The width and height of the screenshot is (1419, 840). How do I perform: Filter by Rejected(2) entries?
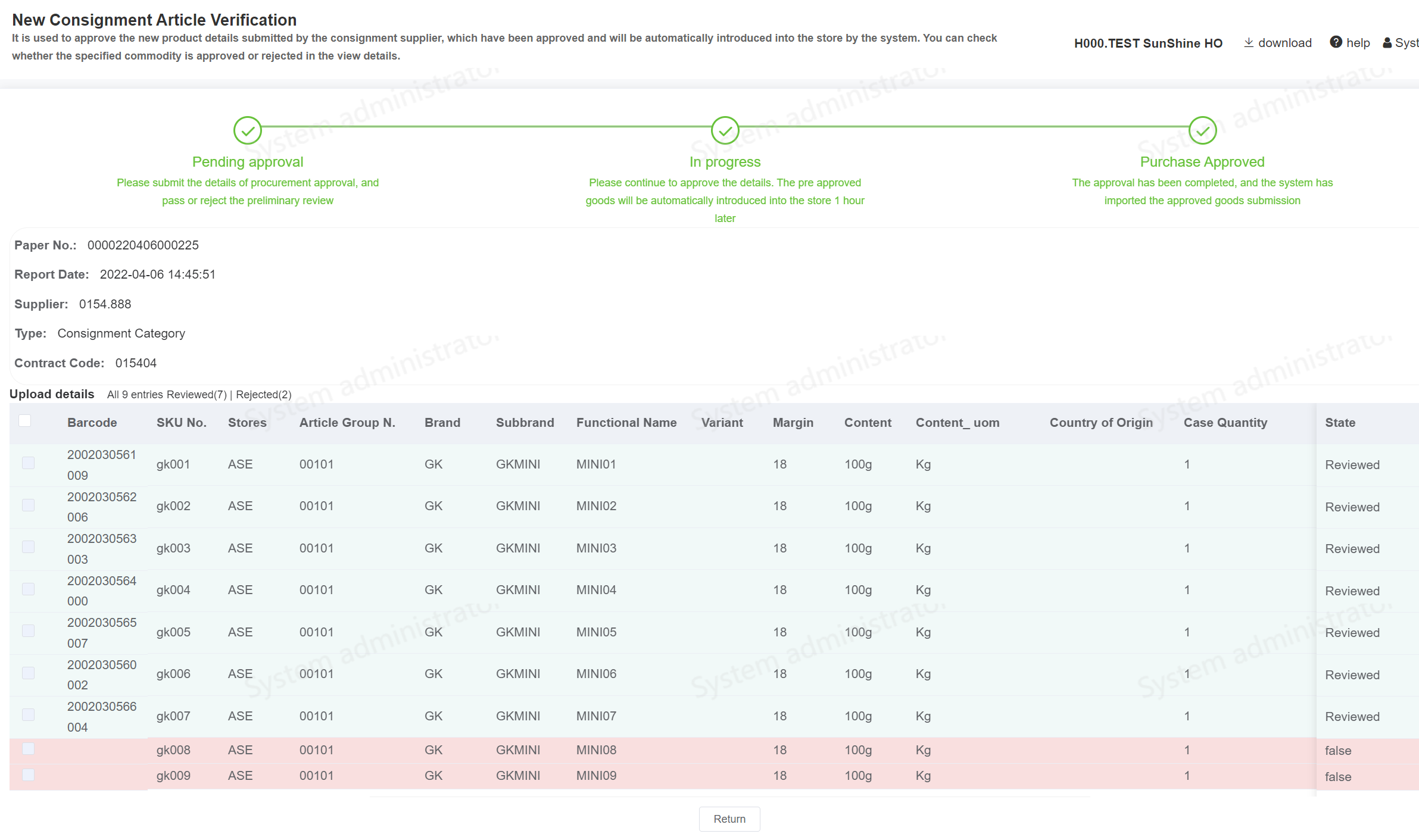click(264, 395)
